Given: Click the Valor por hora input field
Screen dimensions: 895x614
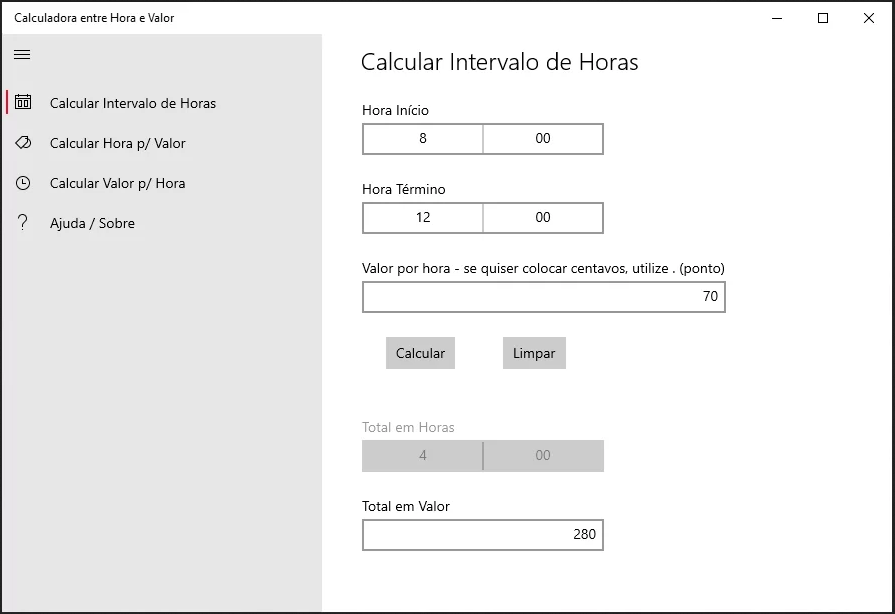Looking at the screenshot, I should click(543, 297).
